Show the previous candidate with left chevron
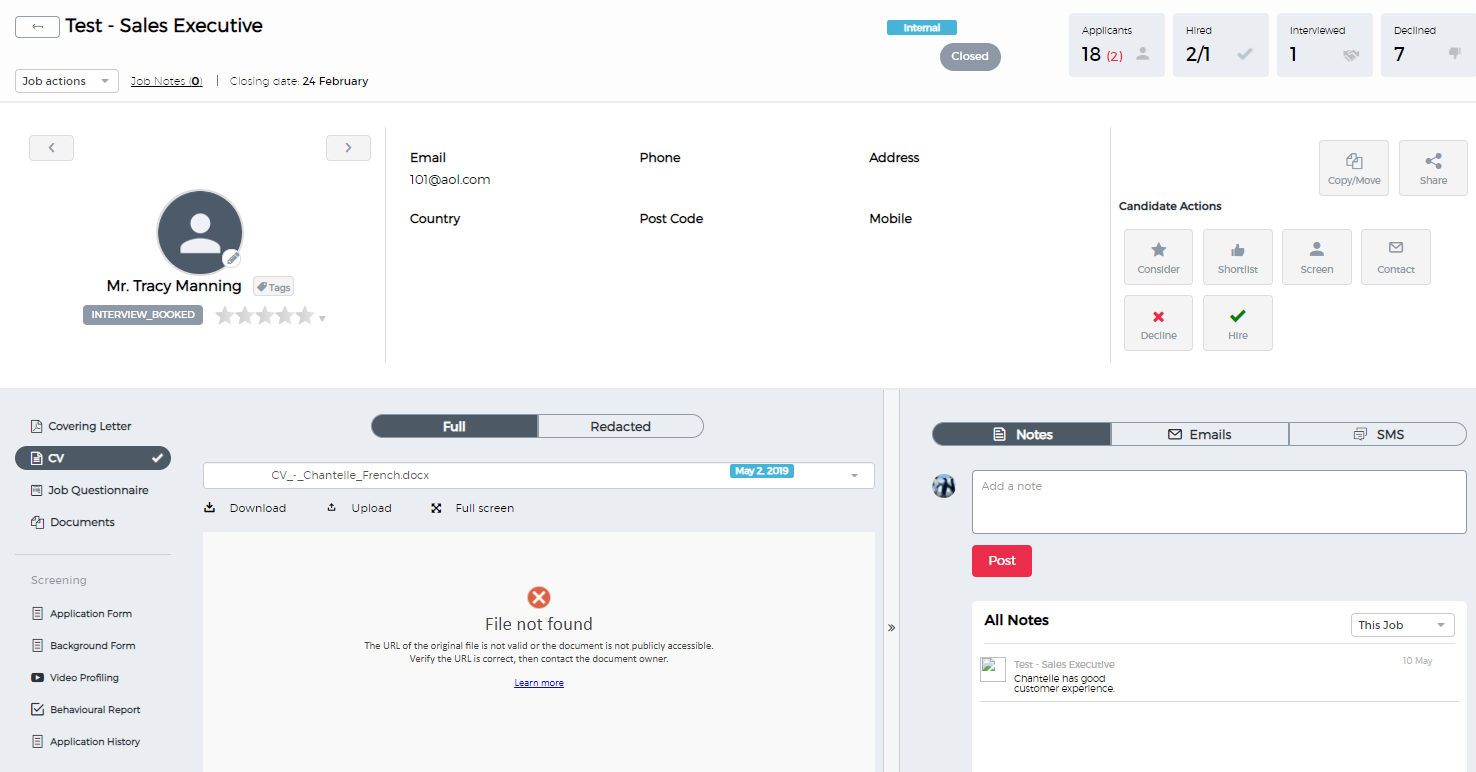 click(51, 148)
